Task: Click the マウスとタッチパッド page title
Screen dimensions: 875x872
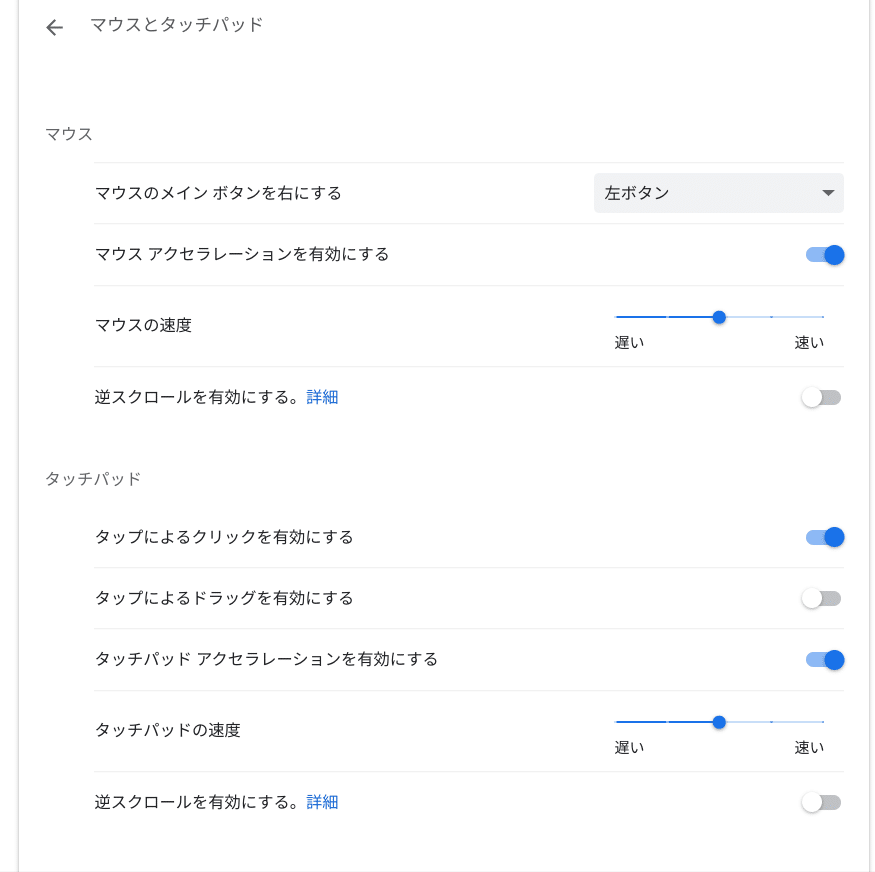Action: (176, 25)
